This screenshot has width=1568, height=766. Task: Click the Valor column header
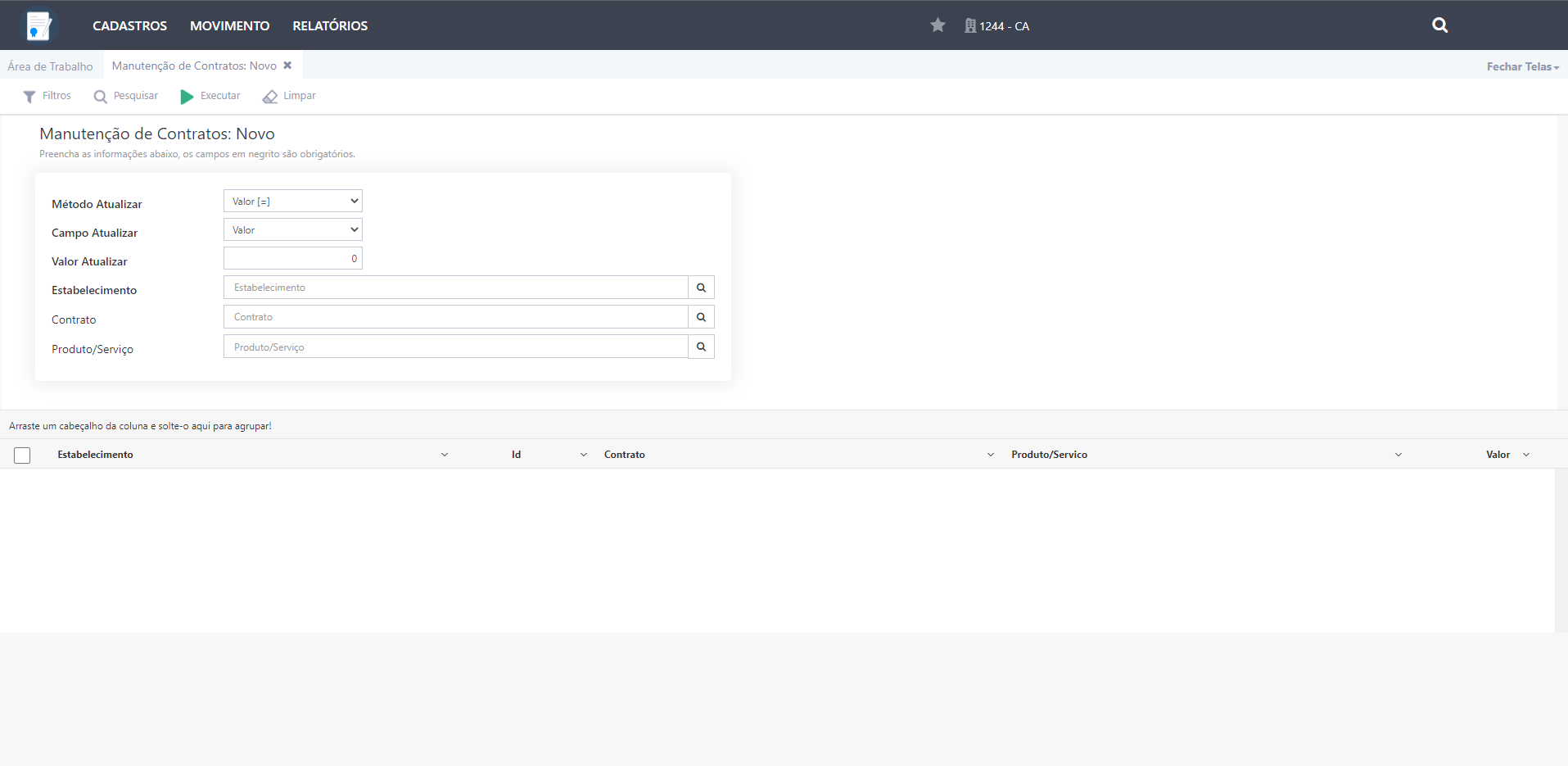coord(1498,455)
